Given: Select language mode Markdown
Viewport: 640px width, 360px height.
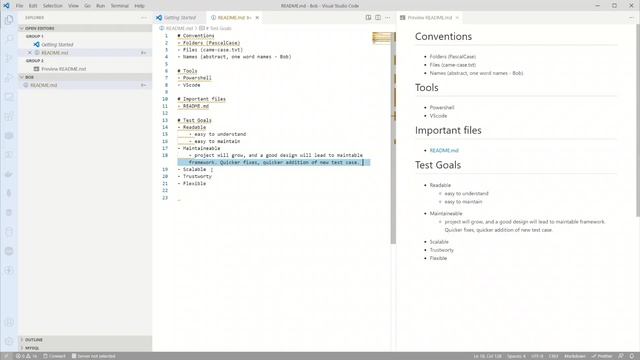Looking at the screenshot, I should [x=575, y=356].
